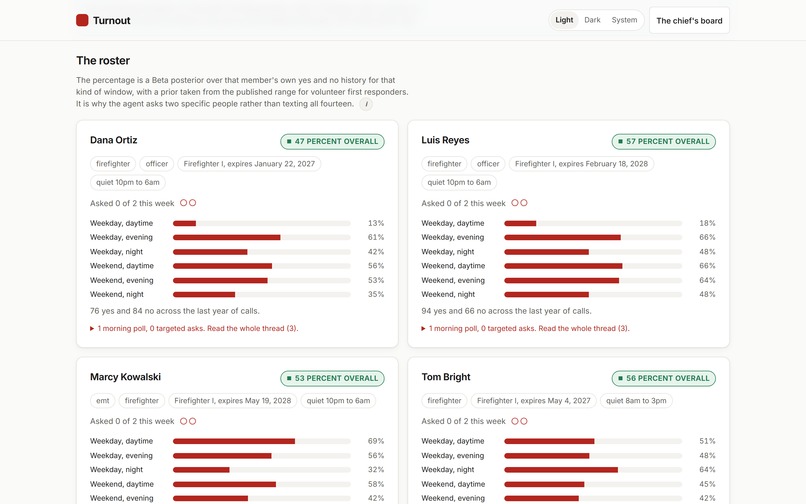Image resolution: width=806 pixels, height=504 pixels.
Task: Click Tom Bright's 'Asked 0 of 2 this week' text
Action: (464, 421)
